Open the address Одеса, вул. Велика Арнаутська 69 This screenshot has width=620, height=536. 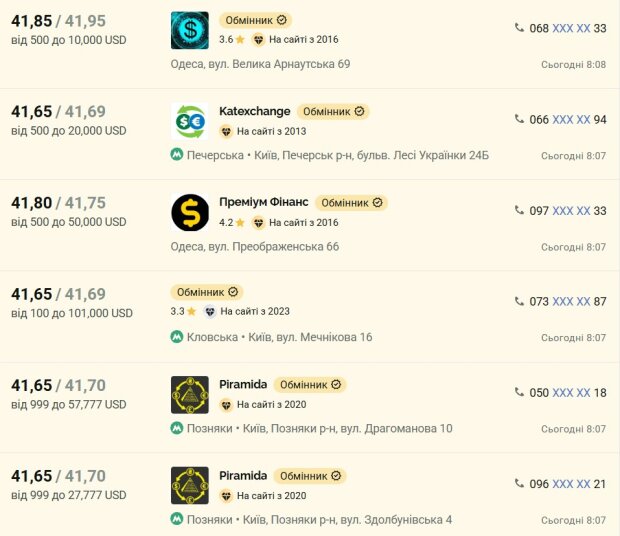pos(260,64)
